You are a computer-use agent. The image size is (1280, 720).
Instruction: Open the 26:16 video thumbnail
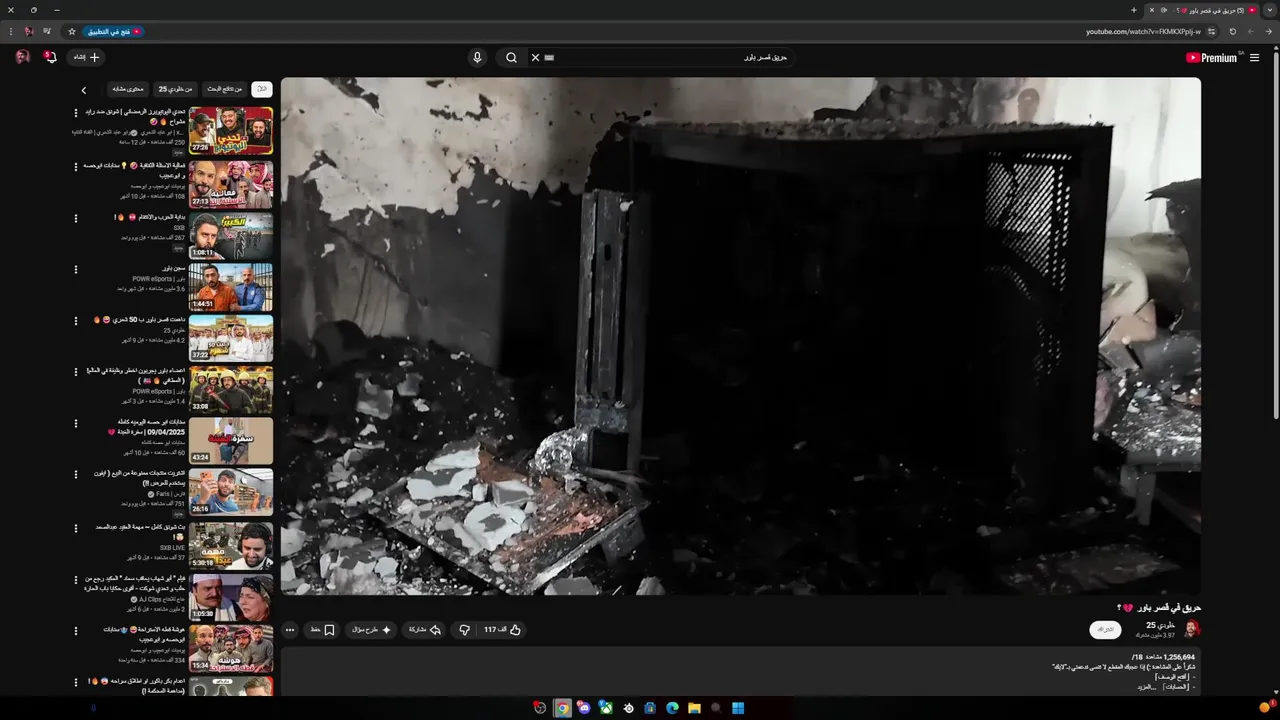(231, 492)
